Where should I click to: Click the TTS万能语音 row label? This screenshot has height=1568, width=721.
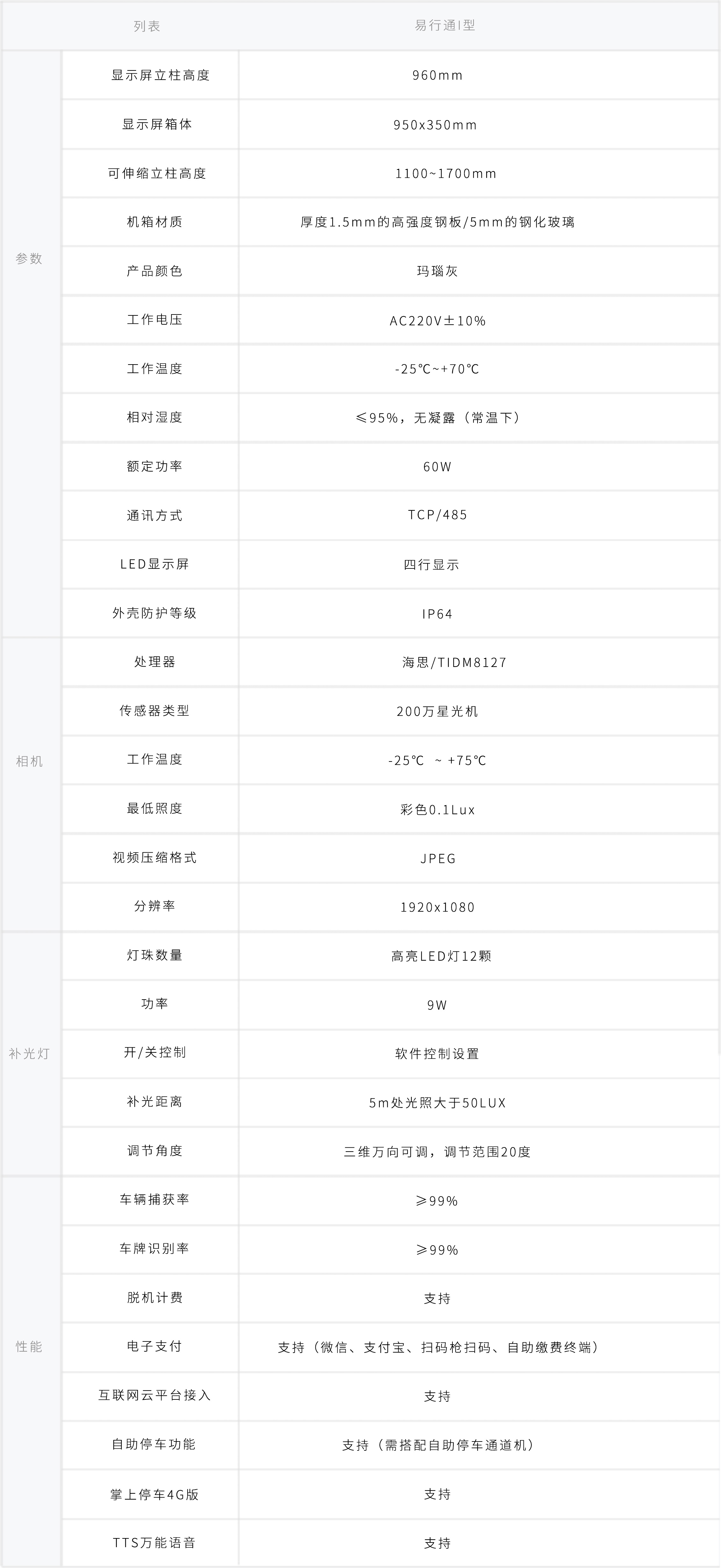pyautogui.click(x=155, y=1543)
